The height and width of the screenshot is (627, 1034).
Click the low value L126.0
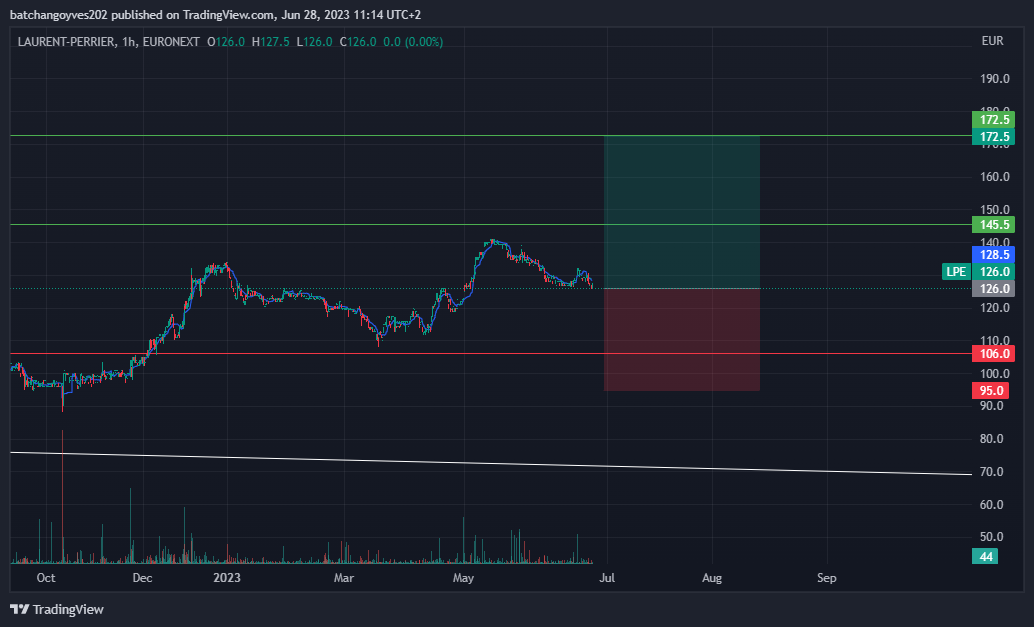coord(314,42)
